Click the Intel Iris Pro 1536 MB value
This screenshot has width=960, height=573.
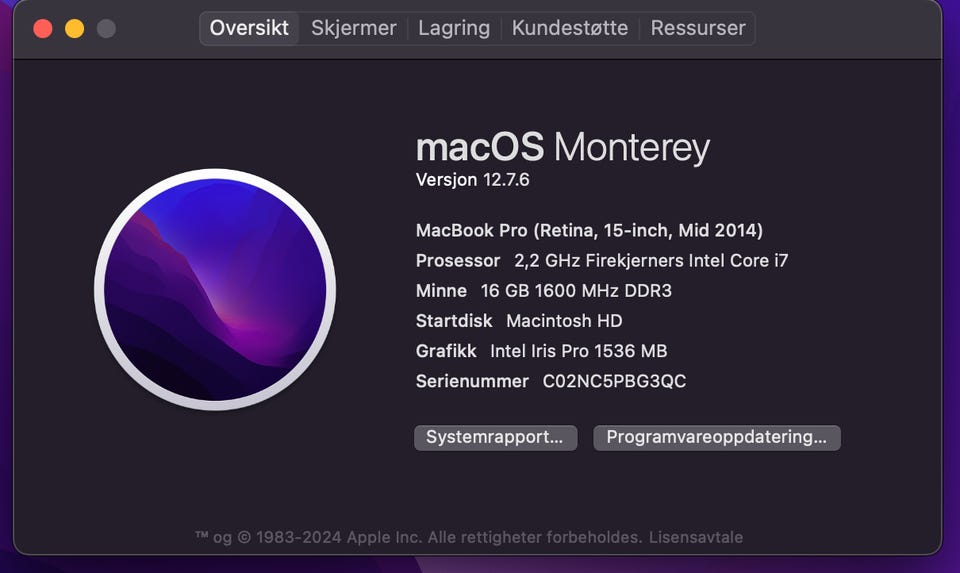pos(579,351)
